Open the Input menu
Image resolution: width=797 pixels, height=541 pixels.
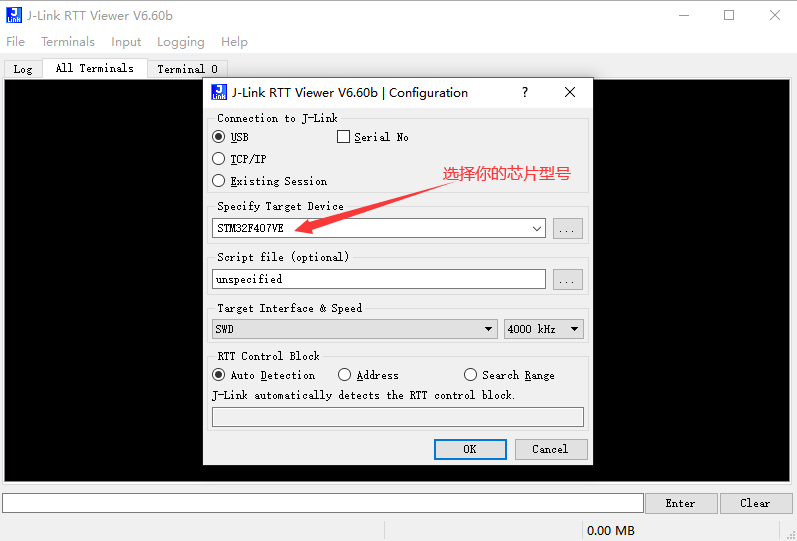coord(126,42)
